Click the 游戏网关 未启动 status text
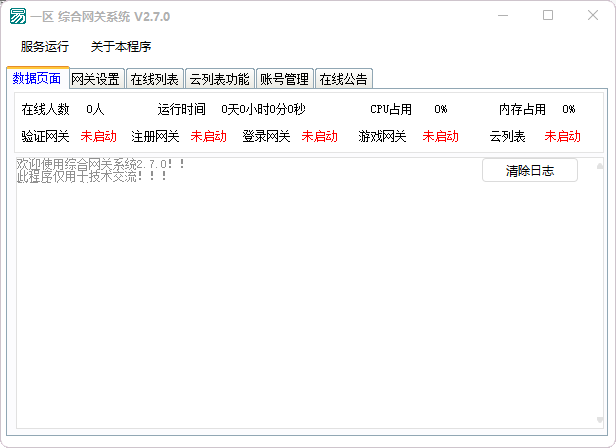This screenshot has width=616, height=448. tap(440, 136)
